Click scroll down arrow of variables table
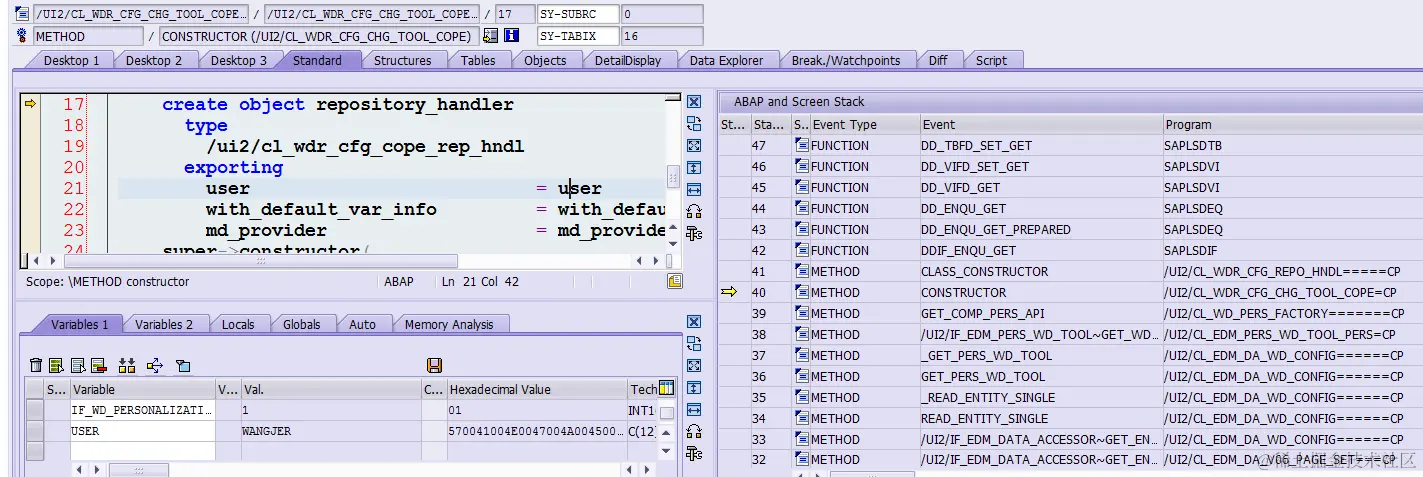This screenshot has width=1423, height=477. coord(667,451)
